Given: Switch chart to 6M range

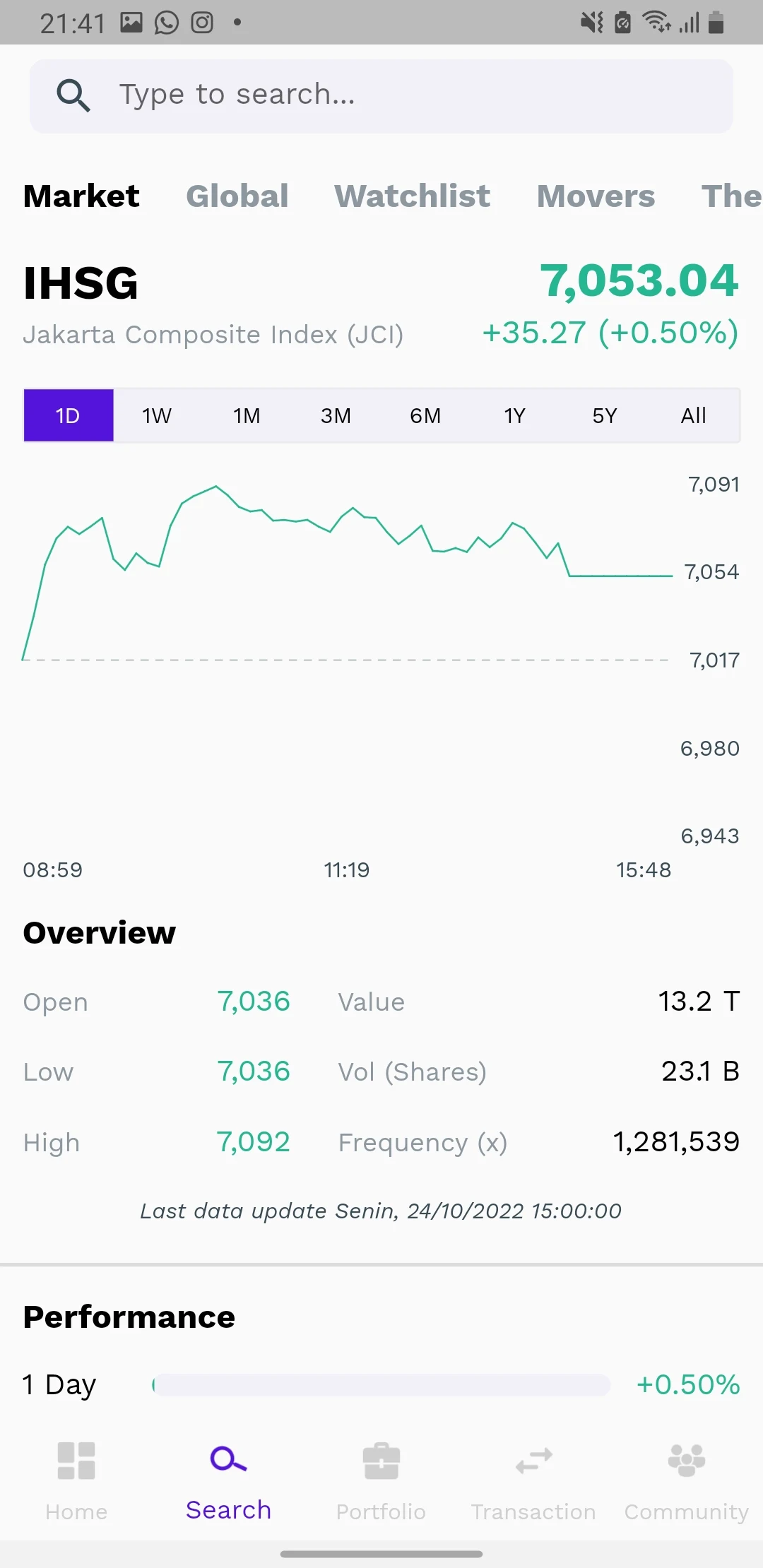Looking at the screenshot, I should [x=425, y=416].
